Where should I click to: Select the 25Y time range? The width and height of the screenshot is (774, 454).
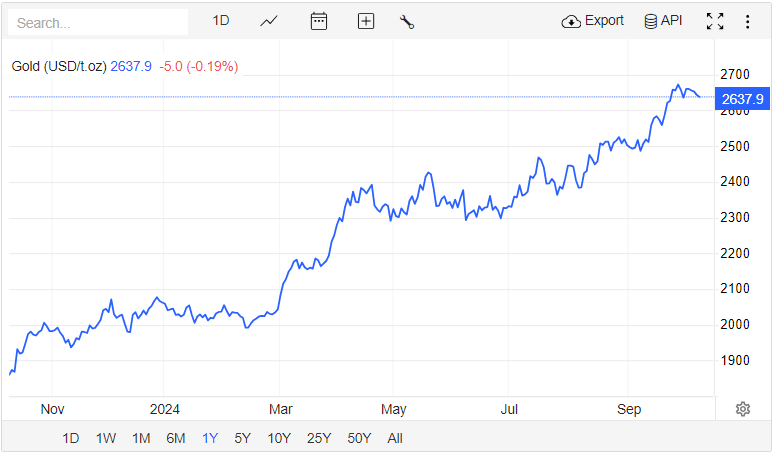click(319, 438)
